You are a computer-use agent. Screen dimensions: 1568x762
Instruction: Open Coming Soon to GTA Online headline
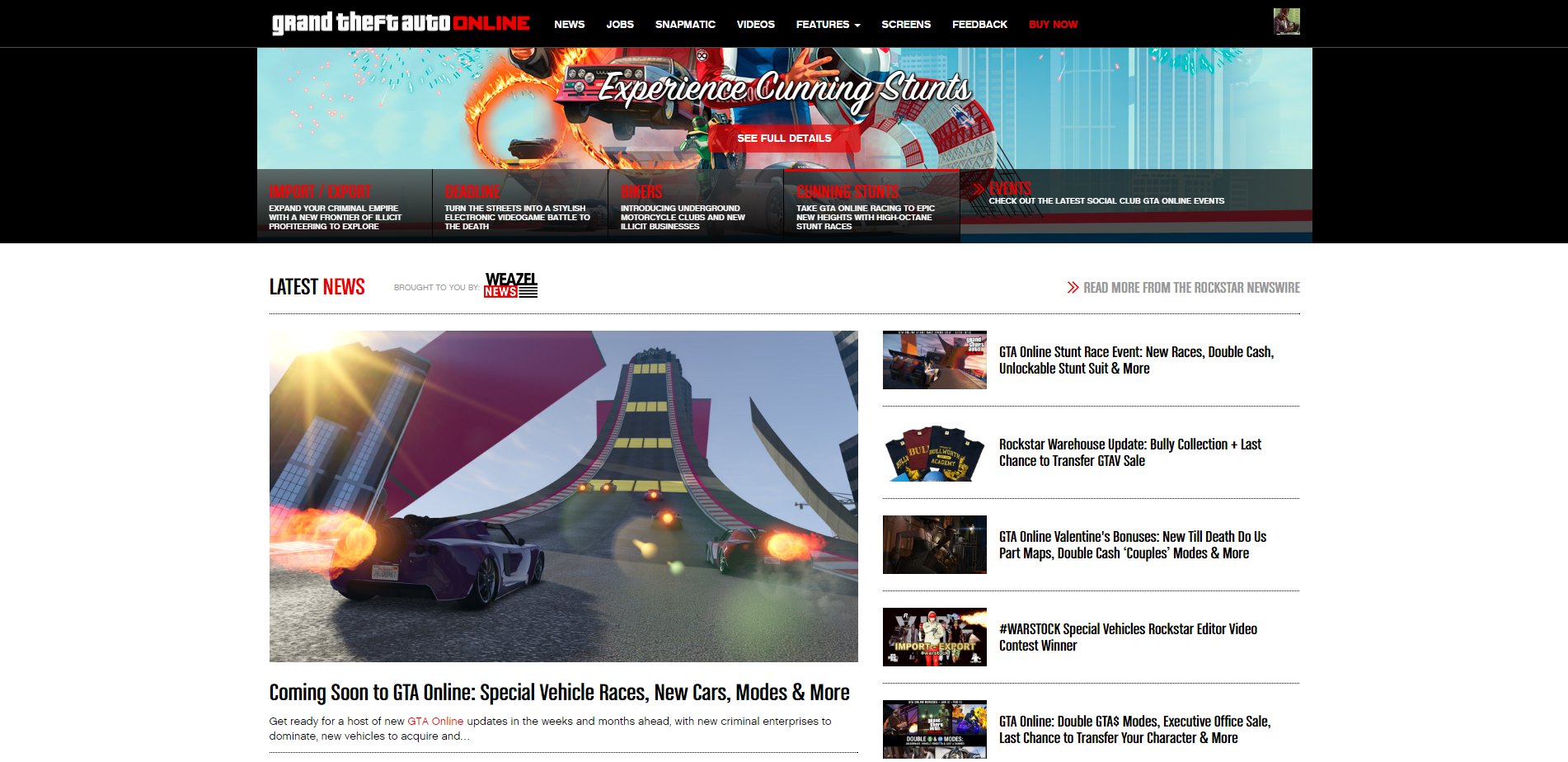point(559,693)
